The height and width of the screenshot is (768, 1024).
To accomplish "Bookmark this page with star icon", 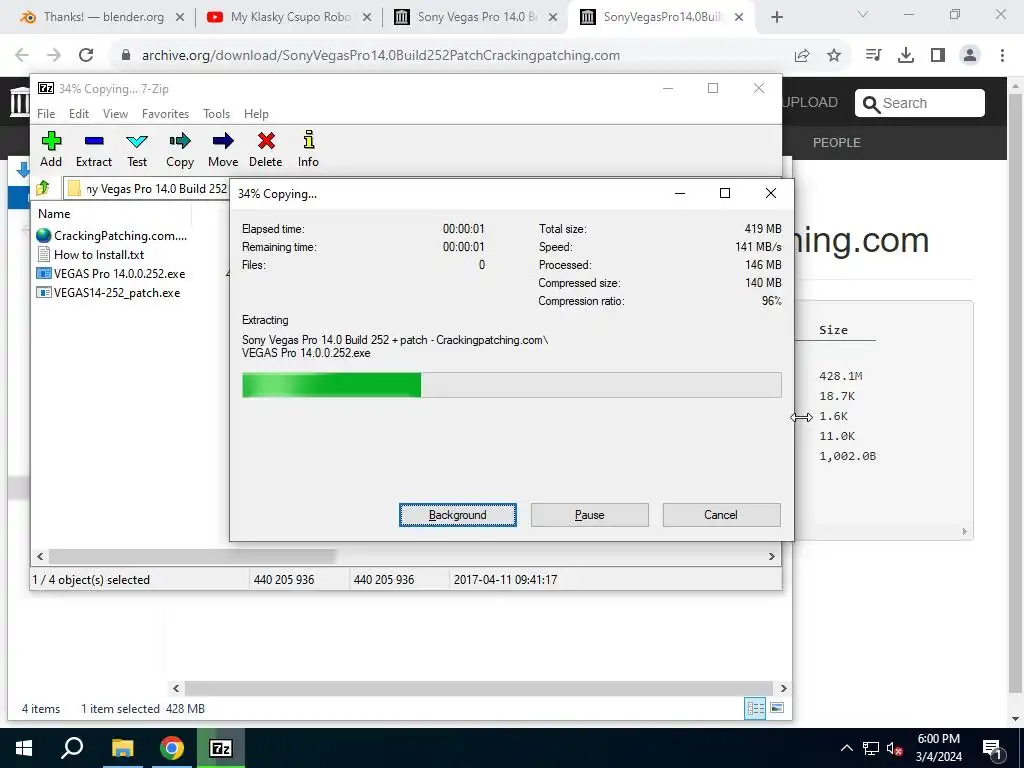I will pyautogui.click(x=834, y=56).
